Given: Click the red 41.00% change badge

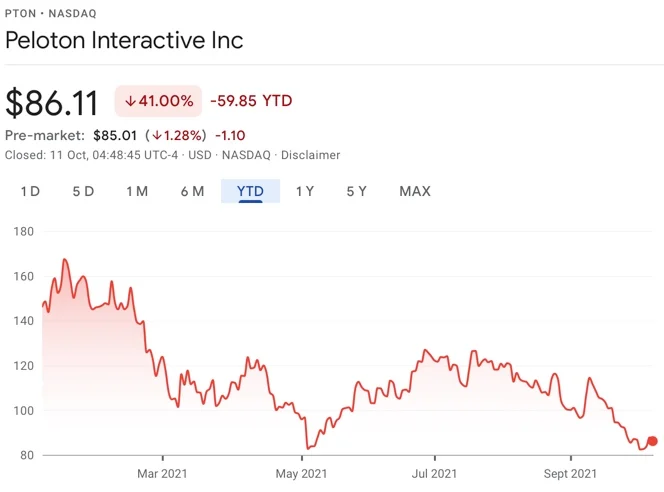Looking at the screenshot, I should tap(158, 101).
